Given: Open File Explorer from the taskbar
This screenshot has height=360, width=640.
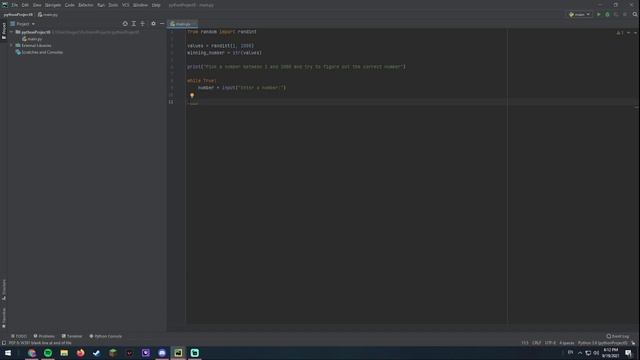Looking at the screenshot, I should coord(64,353).
